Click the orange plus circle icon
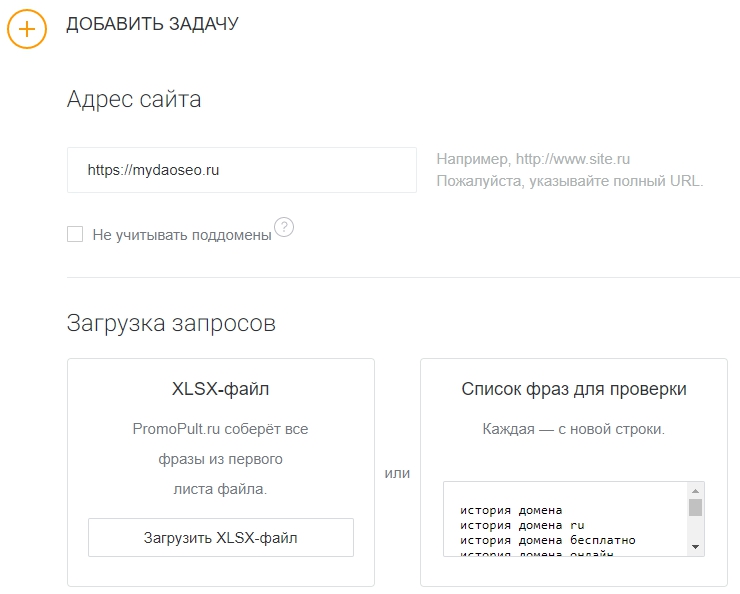 (x=27, y=29)
